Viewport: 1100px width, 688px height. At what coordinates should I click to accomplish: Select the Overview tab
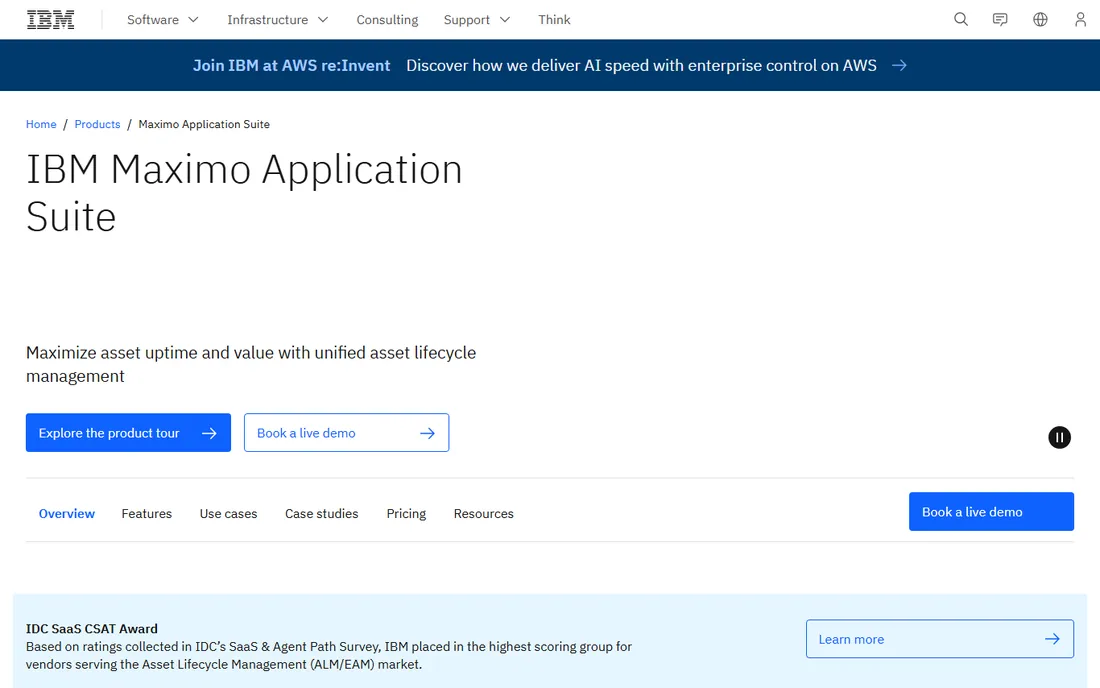[x=67, y=513]
